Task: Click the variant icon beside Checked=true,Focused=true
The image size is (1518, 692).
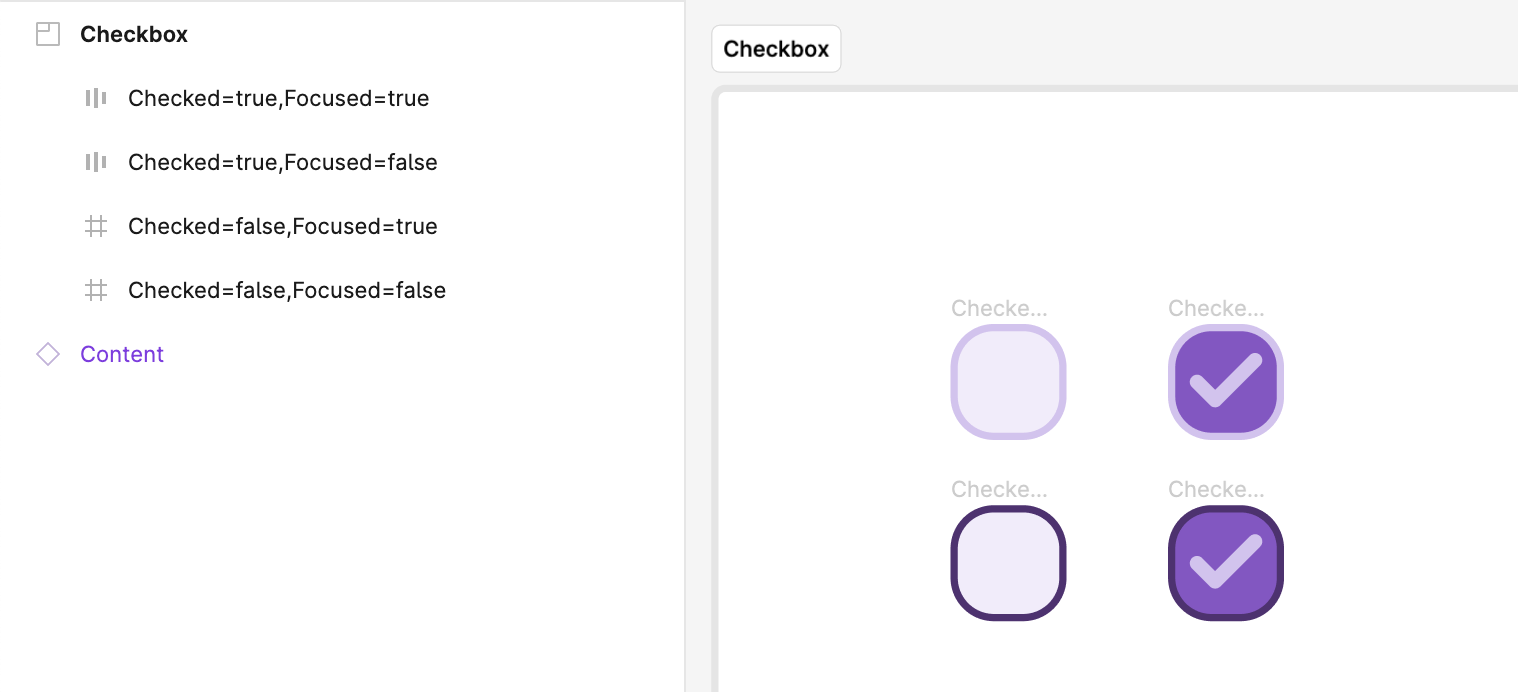Action: [x=95, y=98]
